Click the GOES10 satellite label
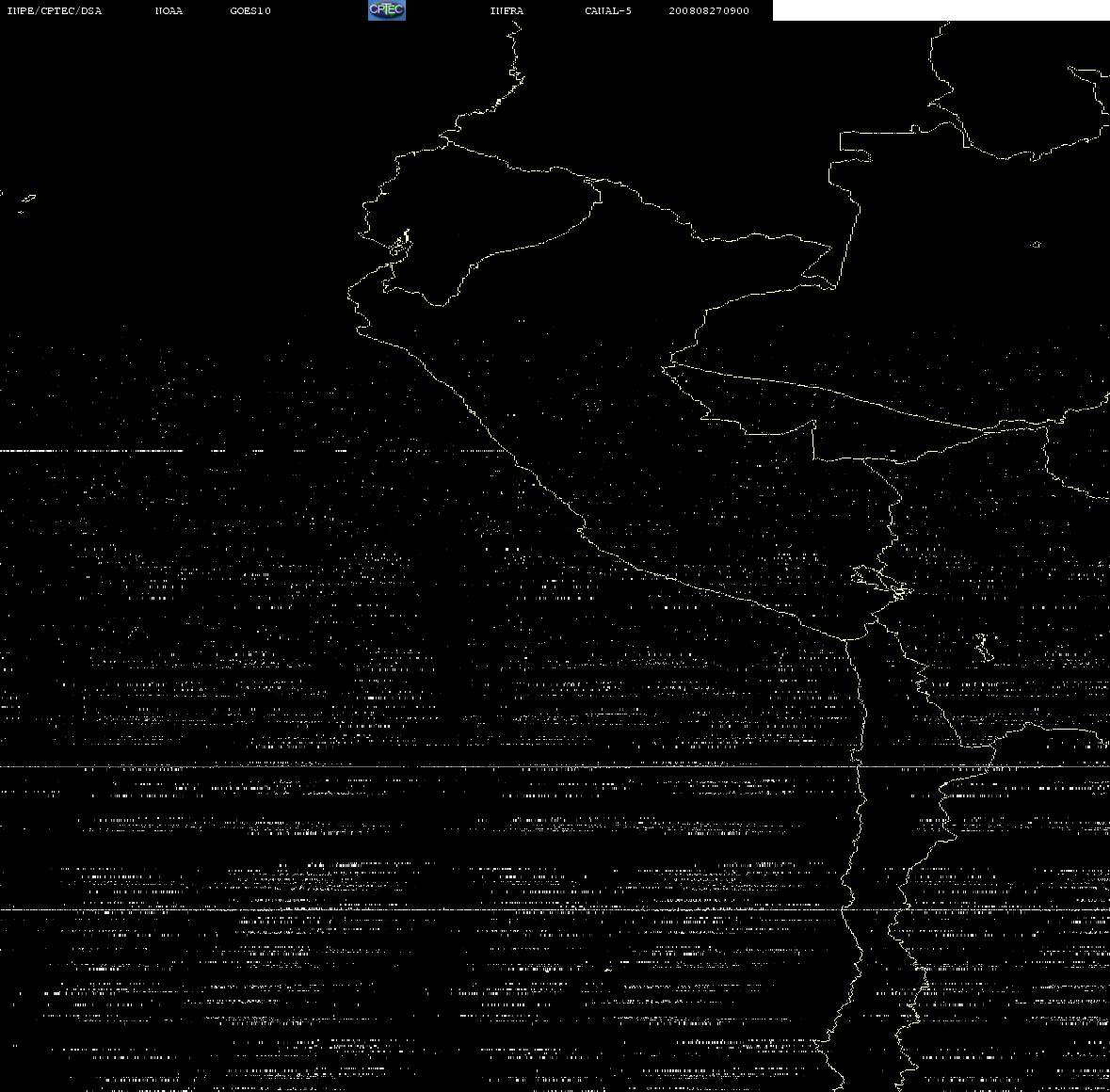The width and height of the screenshot is (1110, 1092). (250, 10)
